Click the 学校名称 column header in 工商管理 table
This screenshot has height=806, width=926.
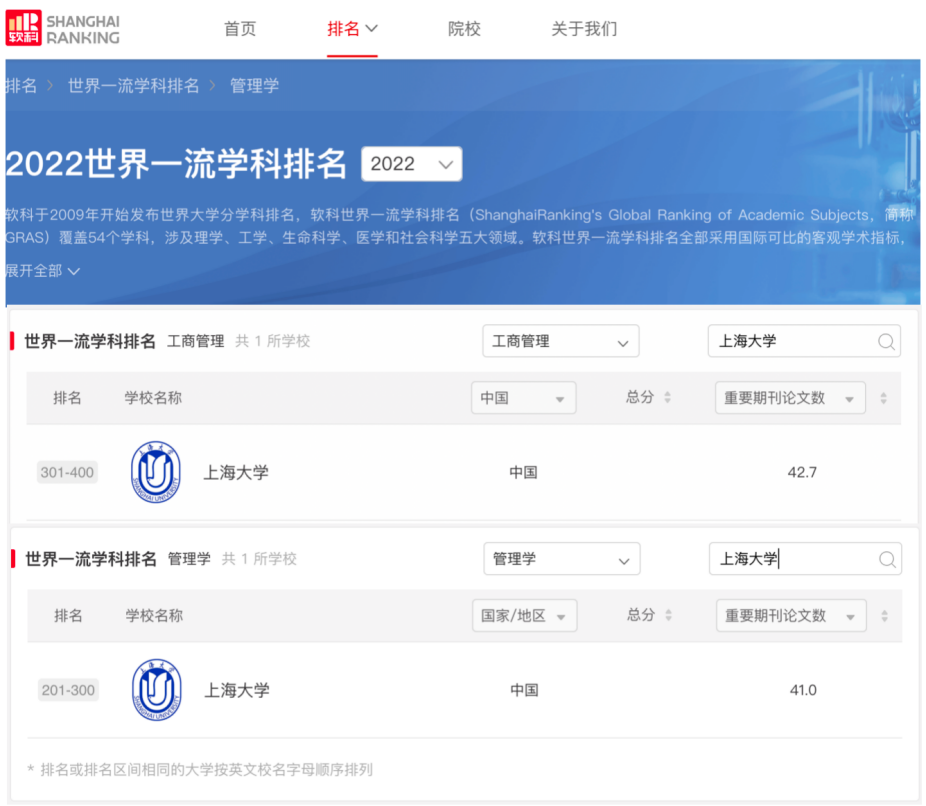click(153, 398)
